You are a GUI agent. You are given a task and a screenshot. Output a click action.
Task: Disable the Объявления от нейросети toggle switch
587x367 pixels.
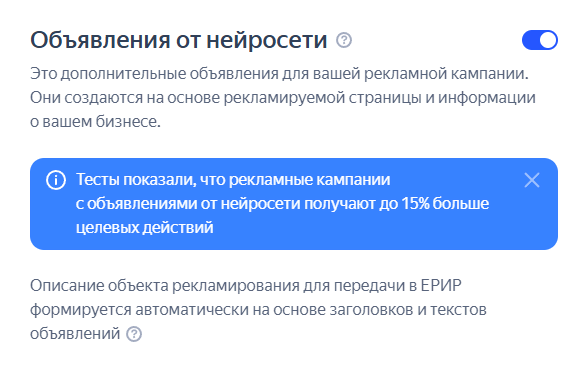539,40
